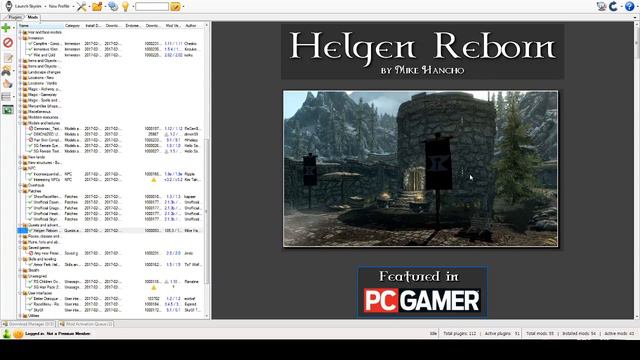Click the Launch Skyrim button
This screenshot has width=640, height=360.
23,6
